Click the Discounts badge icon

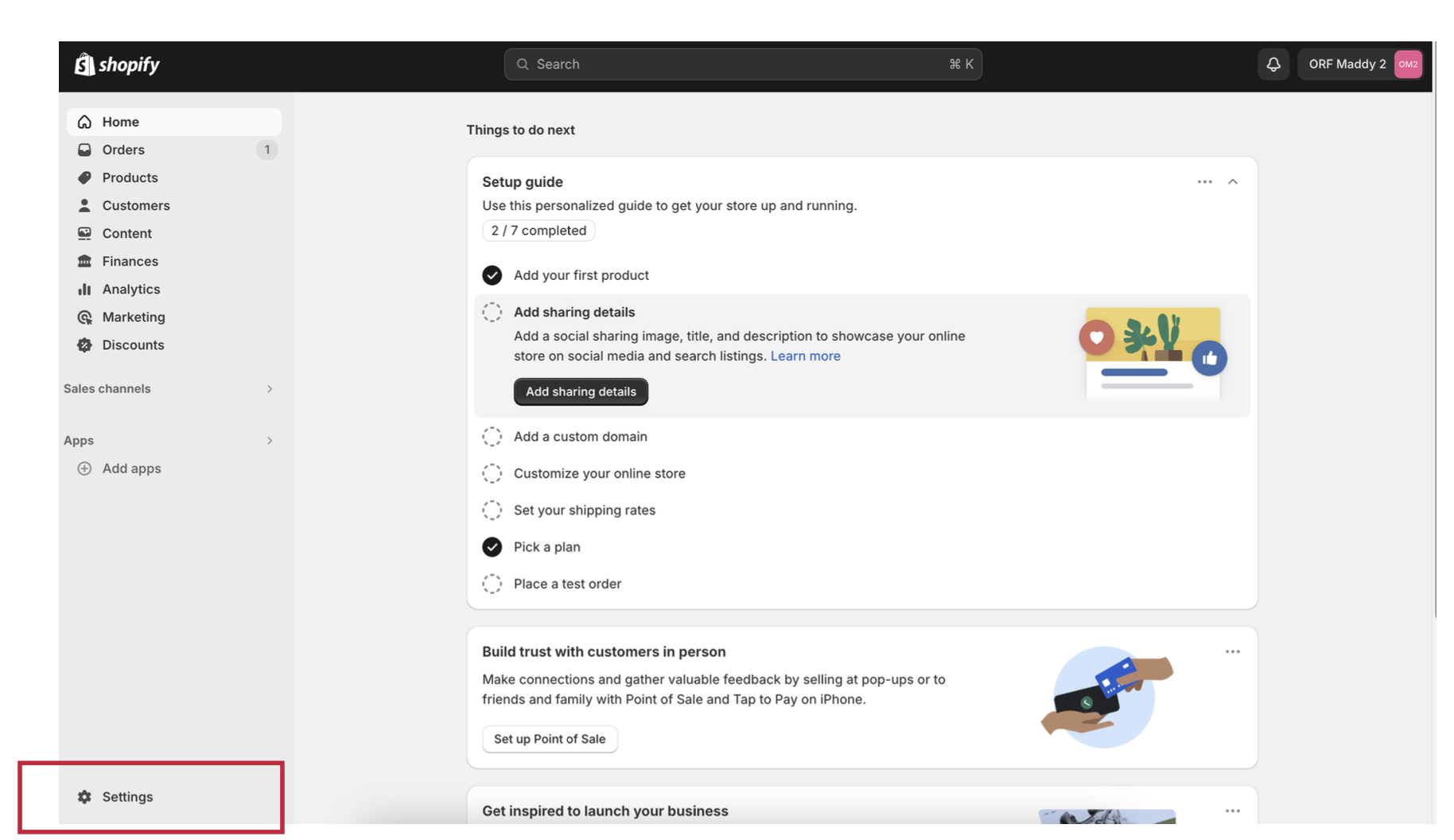84,344
